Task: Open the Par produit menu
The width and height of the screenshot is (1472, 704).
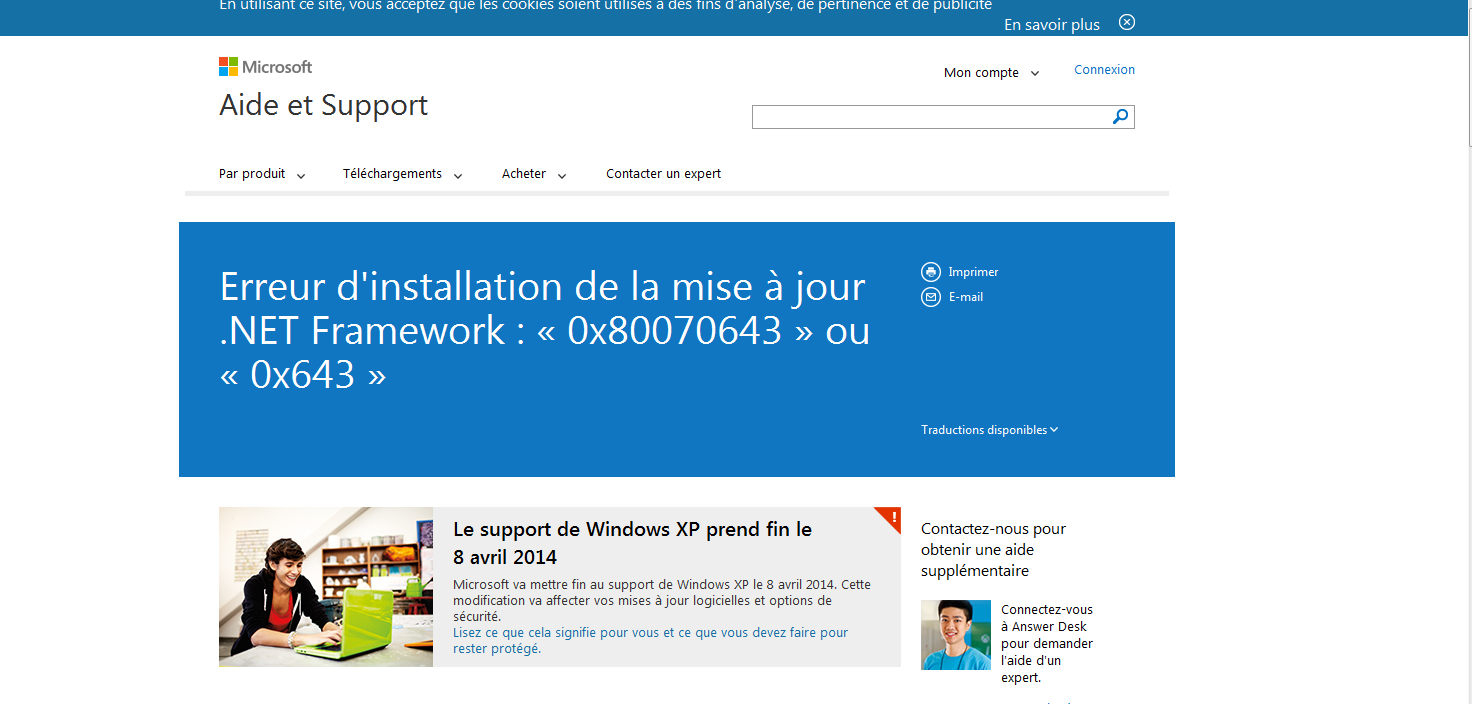Action: tap(262, 174)
